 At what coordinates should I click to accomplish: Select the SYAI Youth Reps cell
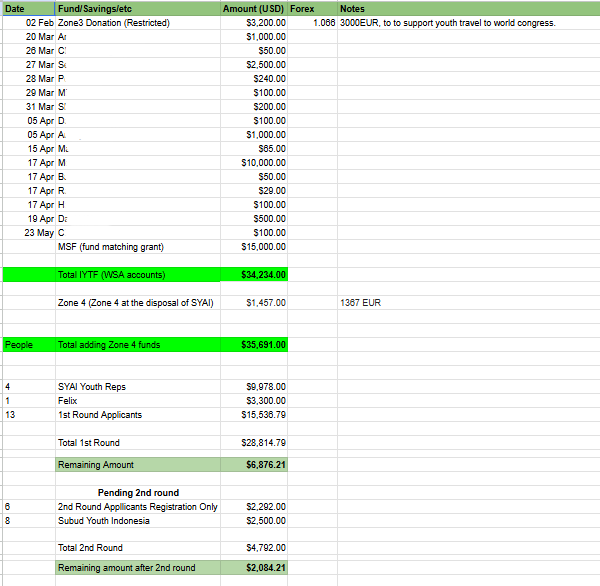pyautogui.click(x=138, y=387)
